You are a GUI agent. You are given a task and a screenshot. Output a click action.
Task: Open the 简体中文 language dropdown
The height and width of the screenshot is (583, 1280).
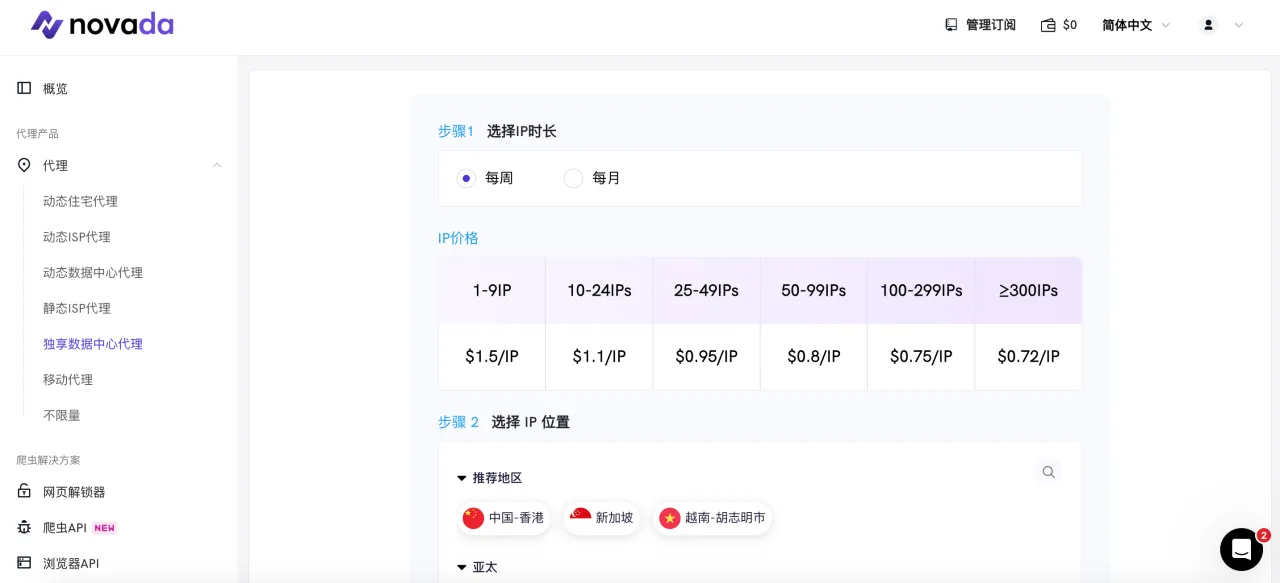(1136, 25)
